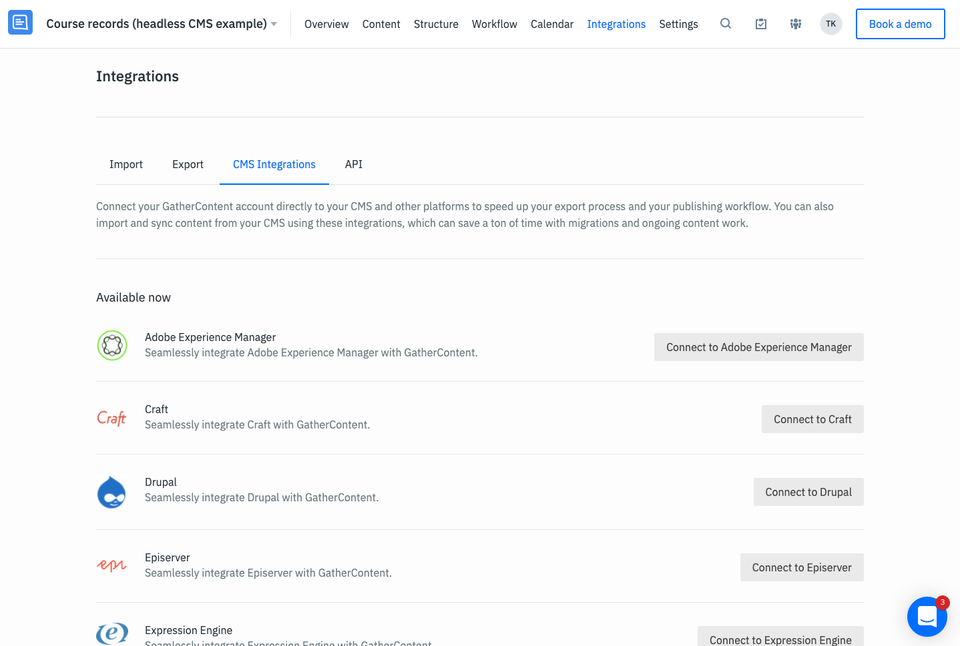This screenshot has height=646, width=960.
Task: Open the TK user avatar menu
Action: click(x=831, y=24)
